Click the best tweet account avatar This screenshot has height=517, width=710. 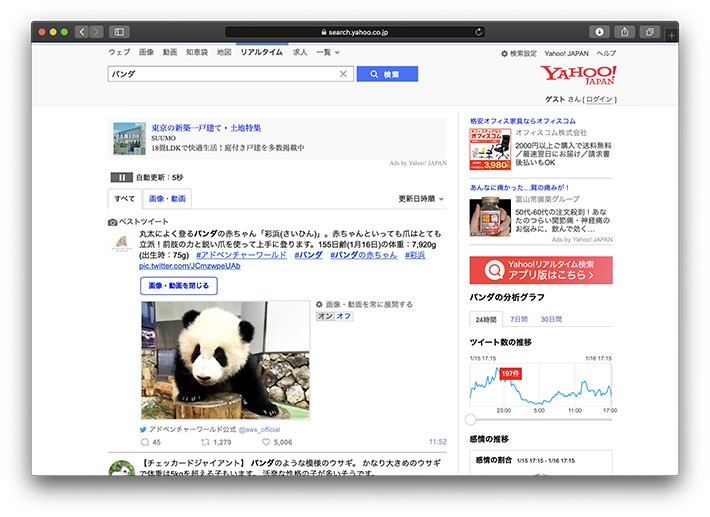121,243
